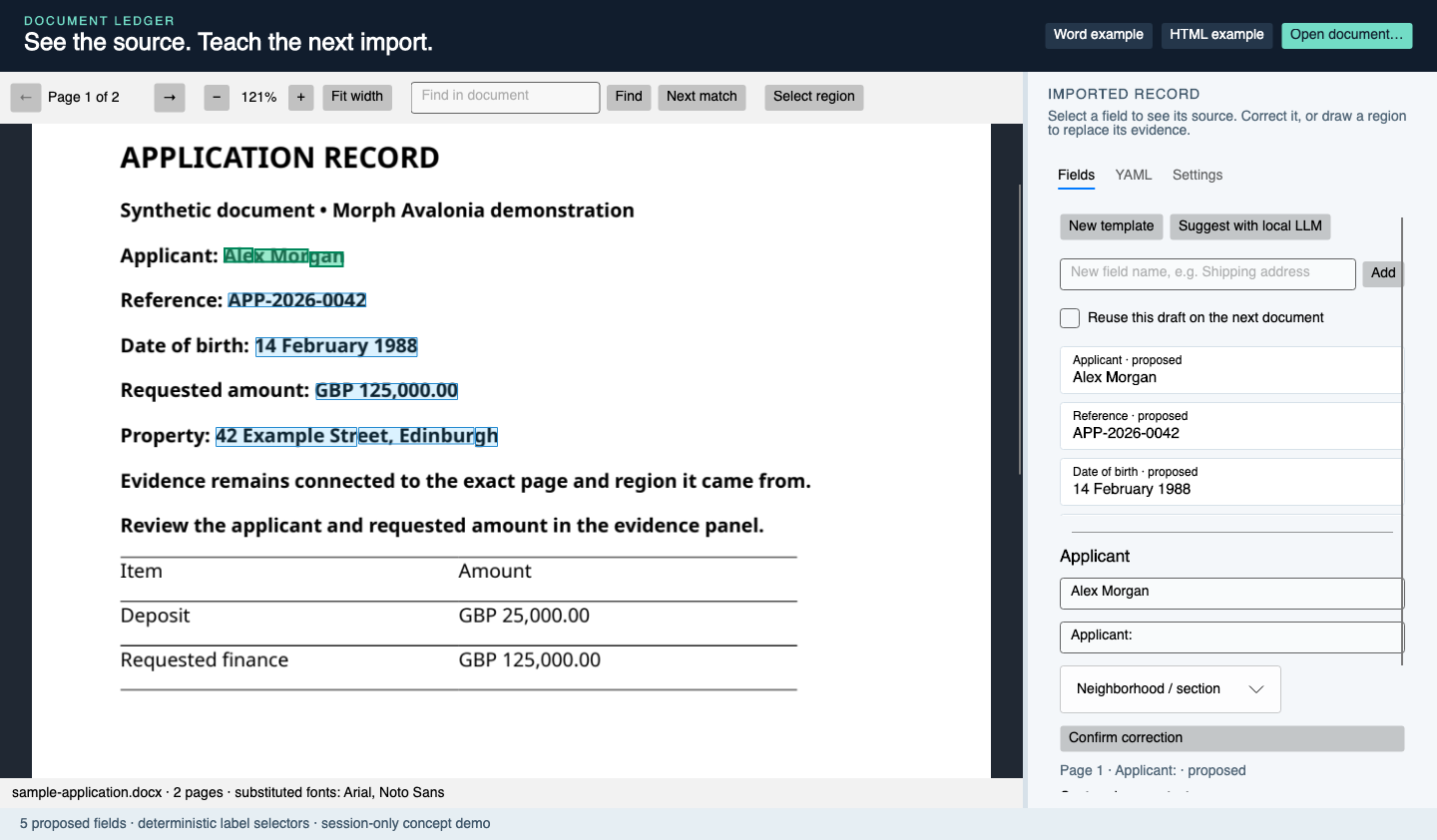The height and width of the screenshot is (840, 1437).
Task: Click the highlighted GBP 125,000.00 evidence region
Action: tap(387, 391)
